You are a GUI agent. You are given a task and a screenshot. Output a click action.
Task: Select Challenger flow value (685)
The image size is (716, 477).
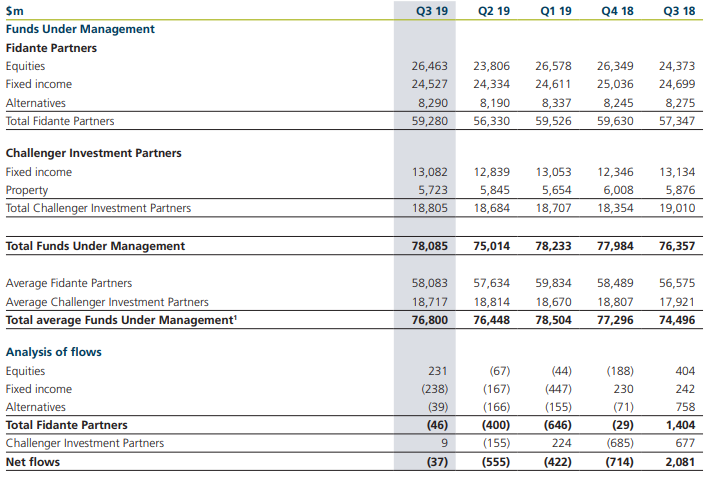coord(620,443)
